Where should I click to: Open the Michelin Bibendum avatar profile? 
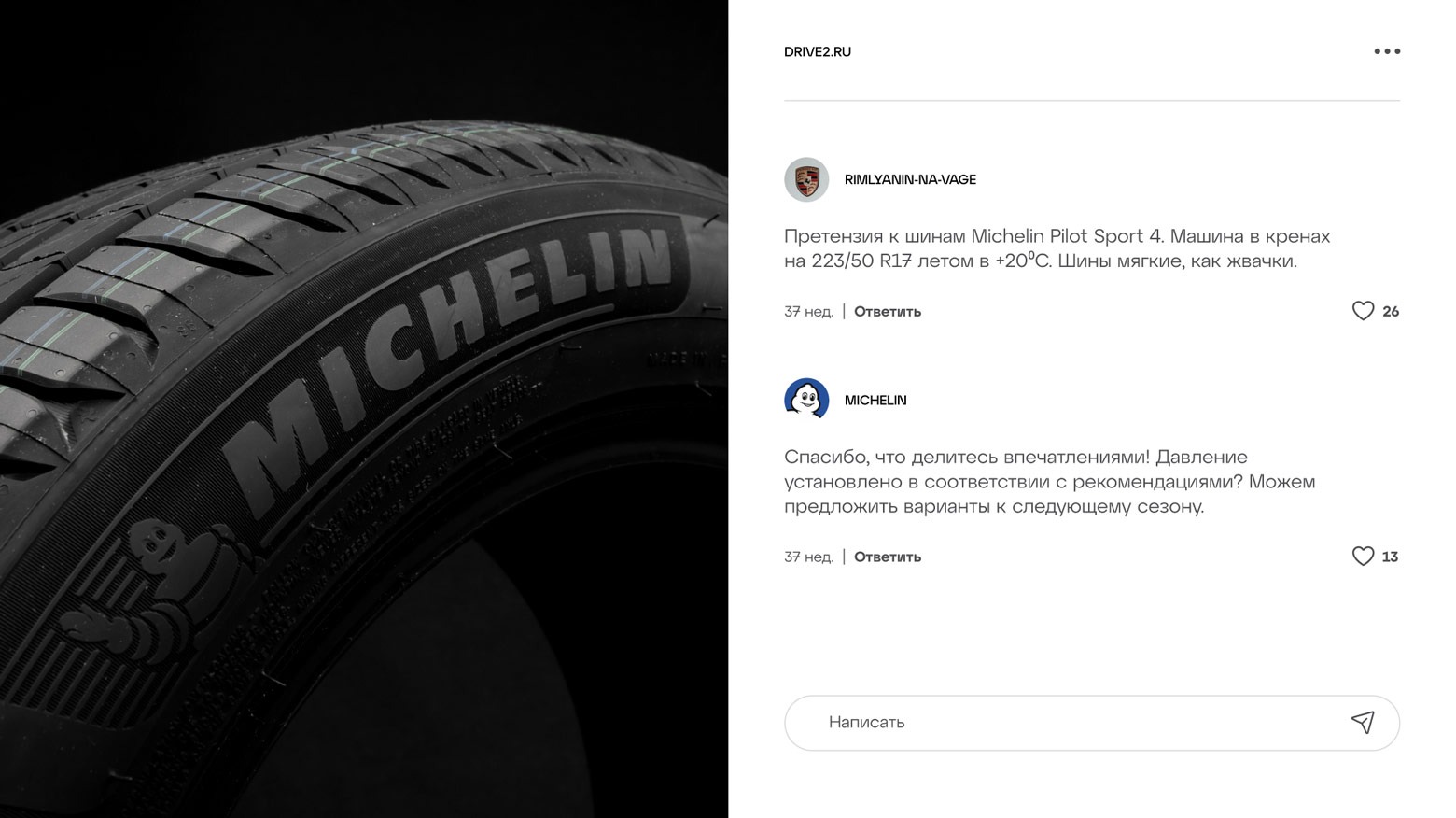click(x=806, y=400)
